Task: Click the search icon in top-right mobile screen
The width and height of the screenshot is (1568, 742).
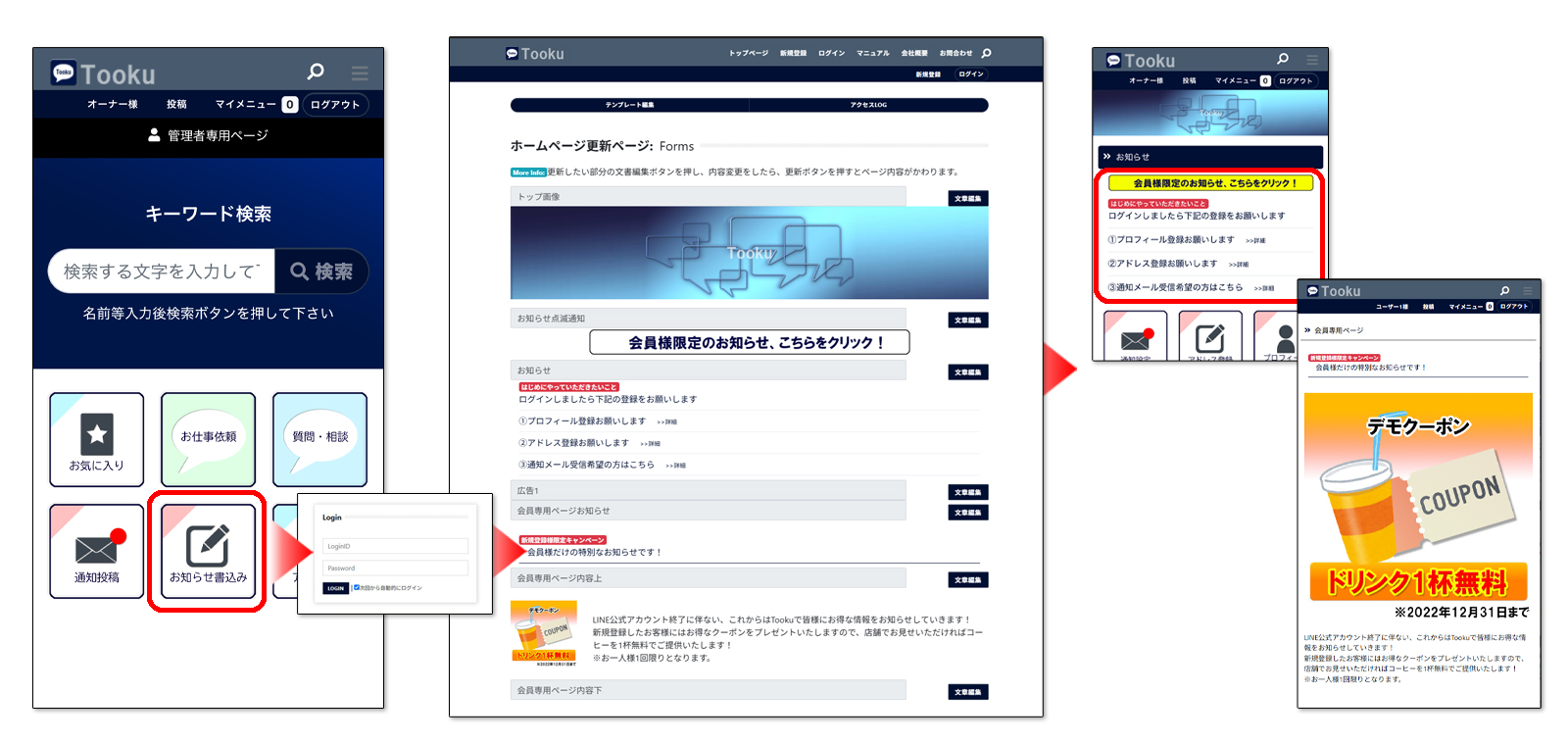Action: point(1283,59)
